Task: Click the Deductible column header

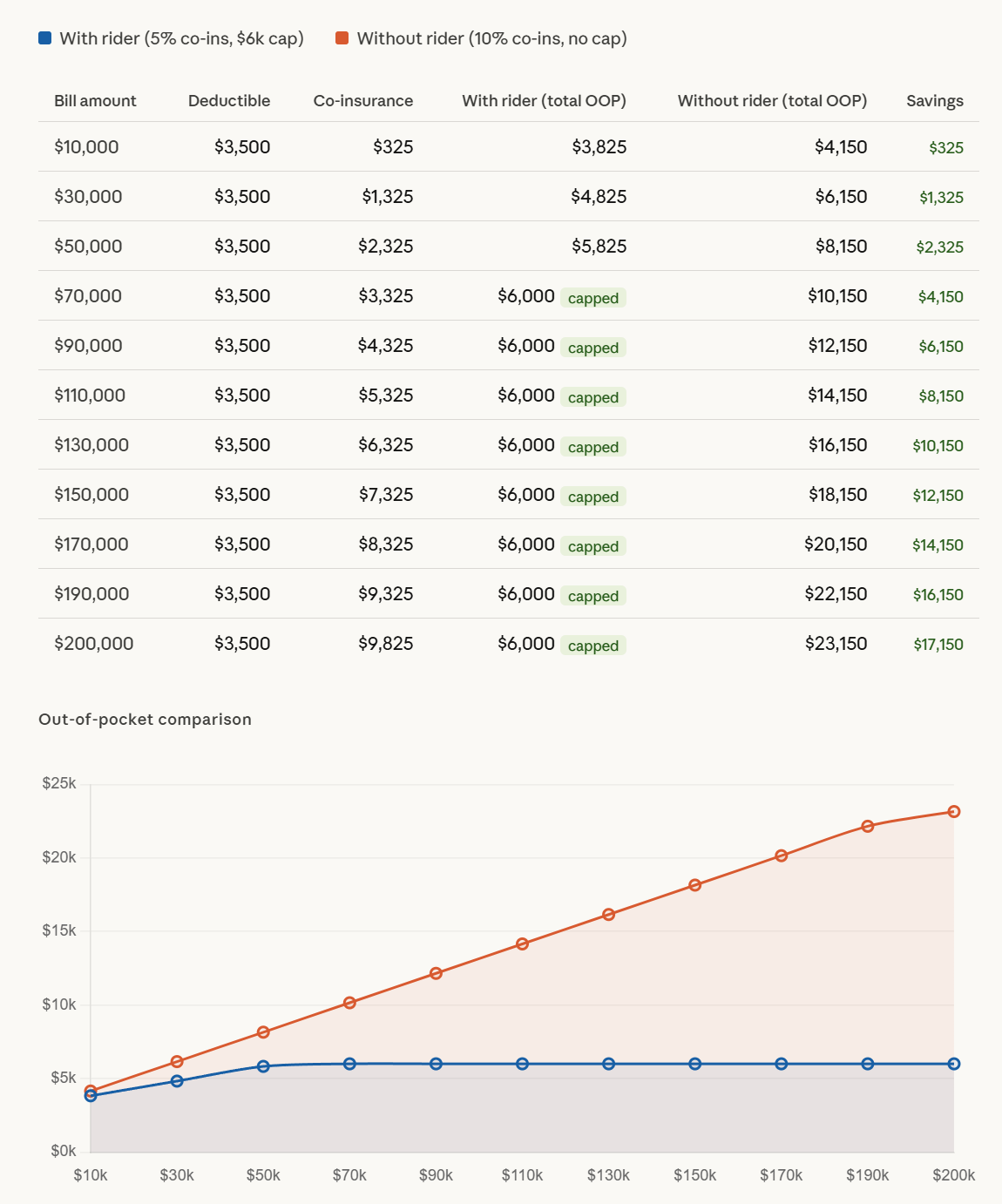Action: [229, 101]
